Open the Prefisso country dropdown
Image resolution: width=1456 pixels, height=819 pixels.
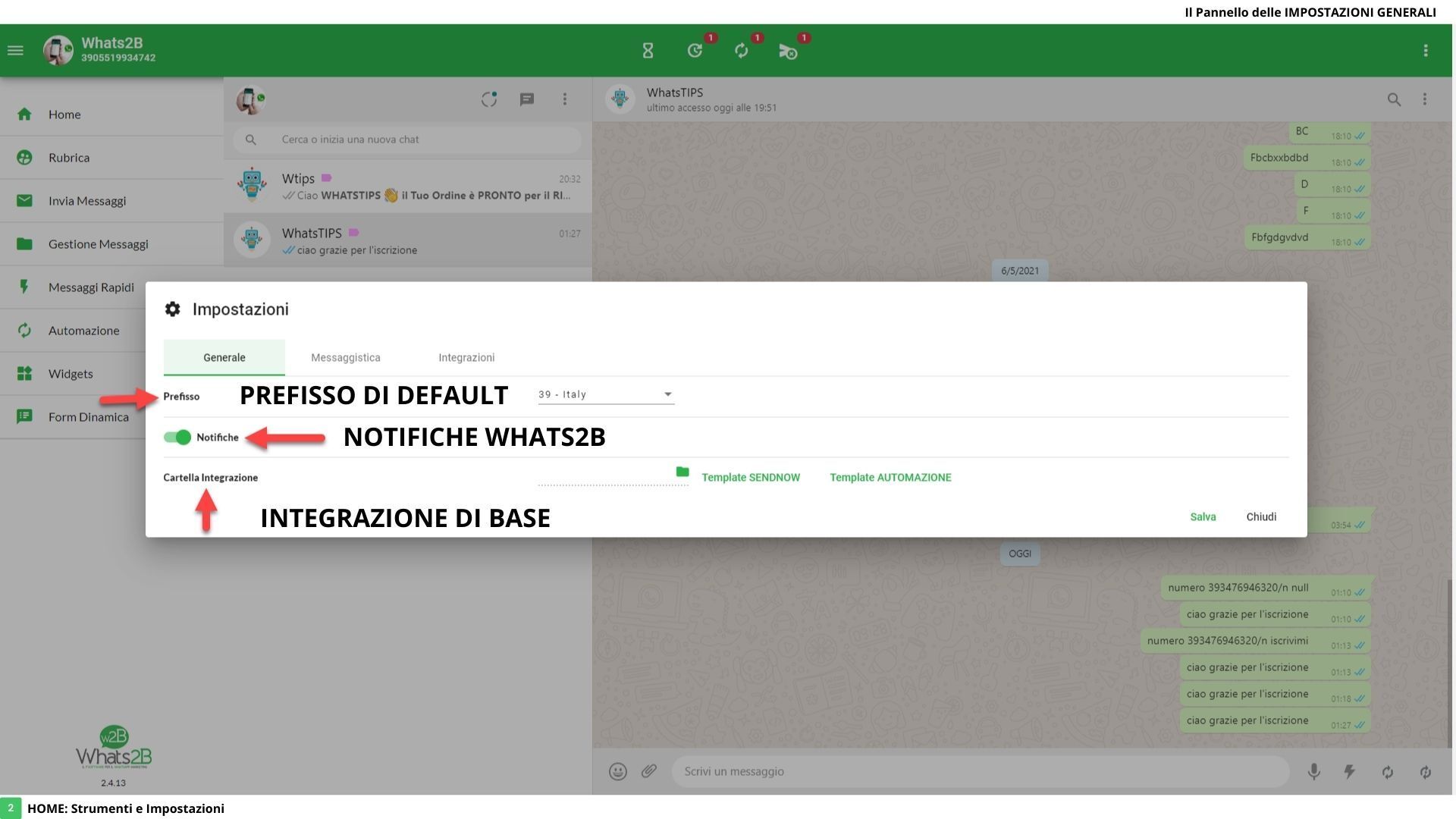[x=606, y=394]
